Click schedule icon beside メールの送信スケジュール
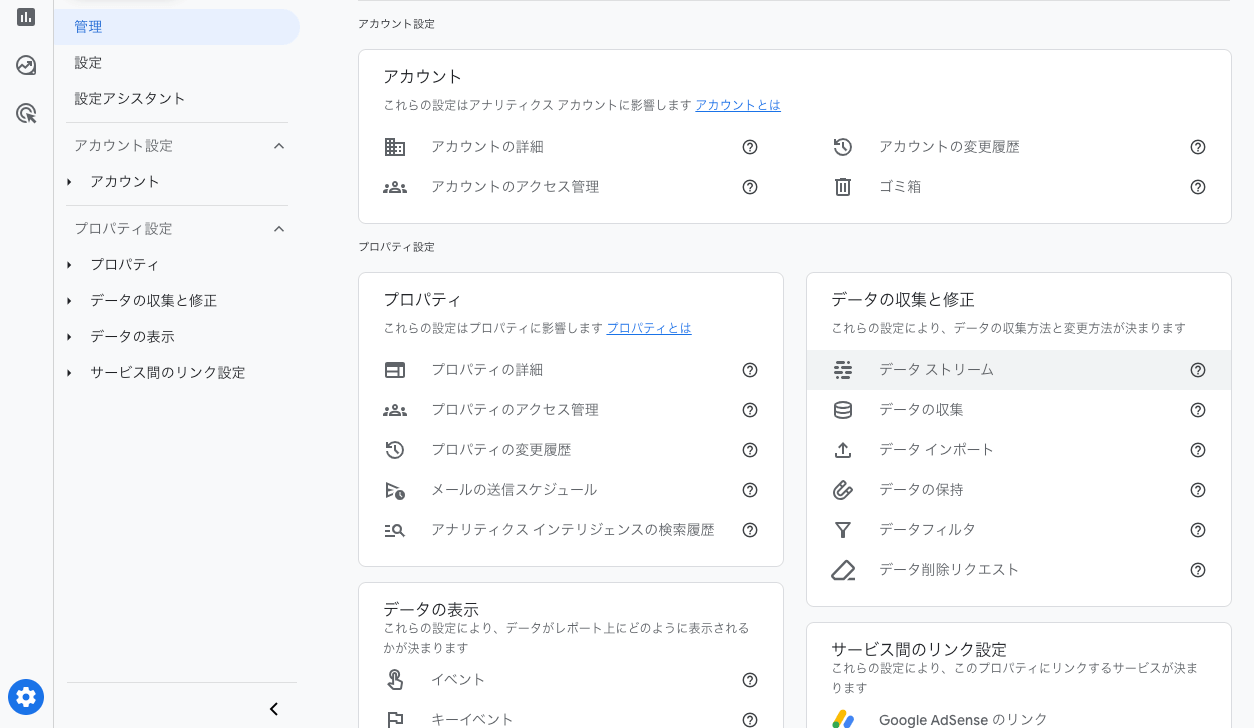The image size is (1254, 728). pyautogui.click(x=395, y=490)
